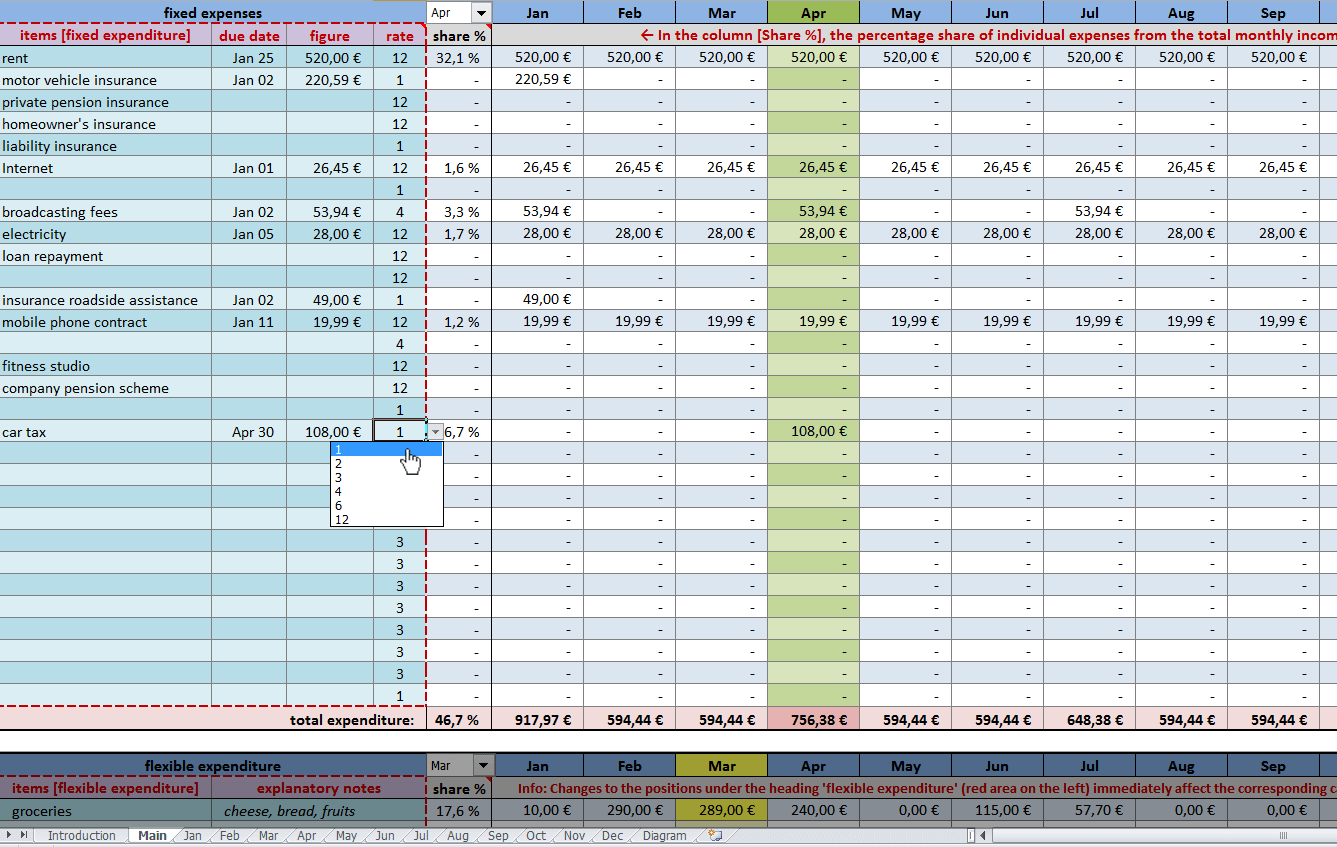Open the Introduction sheet tab
Viewport: 1337px width, 847px height.
tap(81, 836)
